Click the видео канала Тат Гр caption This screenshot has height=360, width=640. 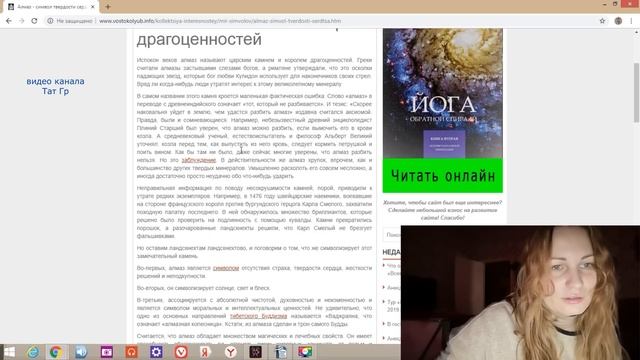click(x=56, y=86)
